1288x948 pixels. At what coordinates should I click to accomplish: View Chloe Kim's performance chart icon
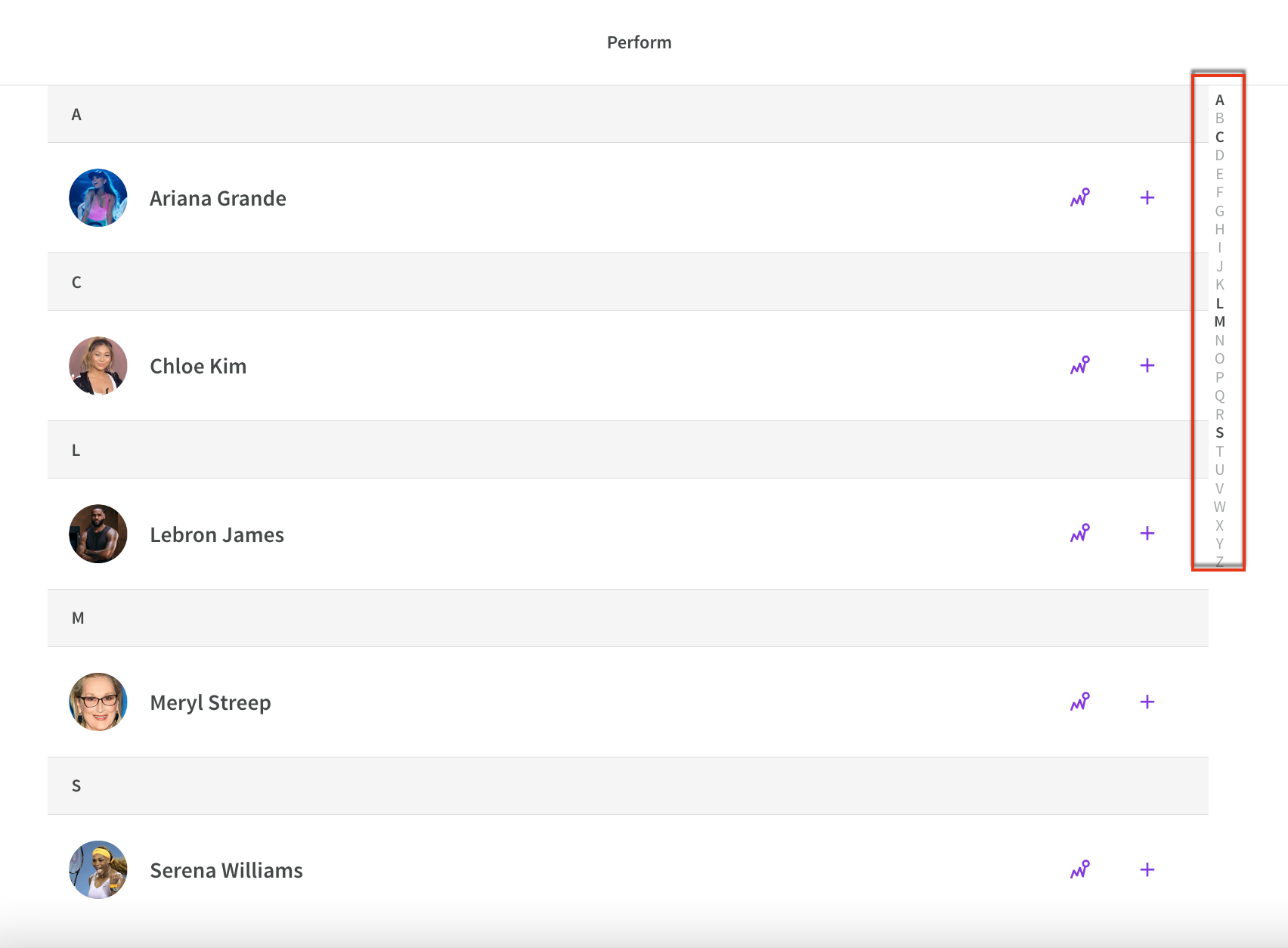click(x=1080, y=365)
